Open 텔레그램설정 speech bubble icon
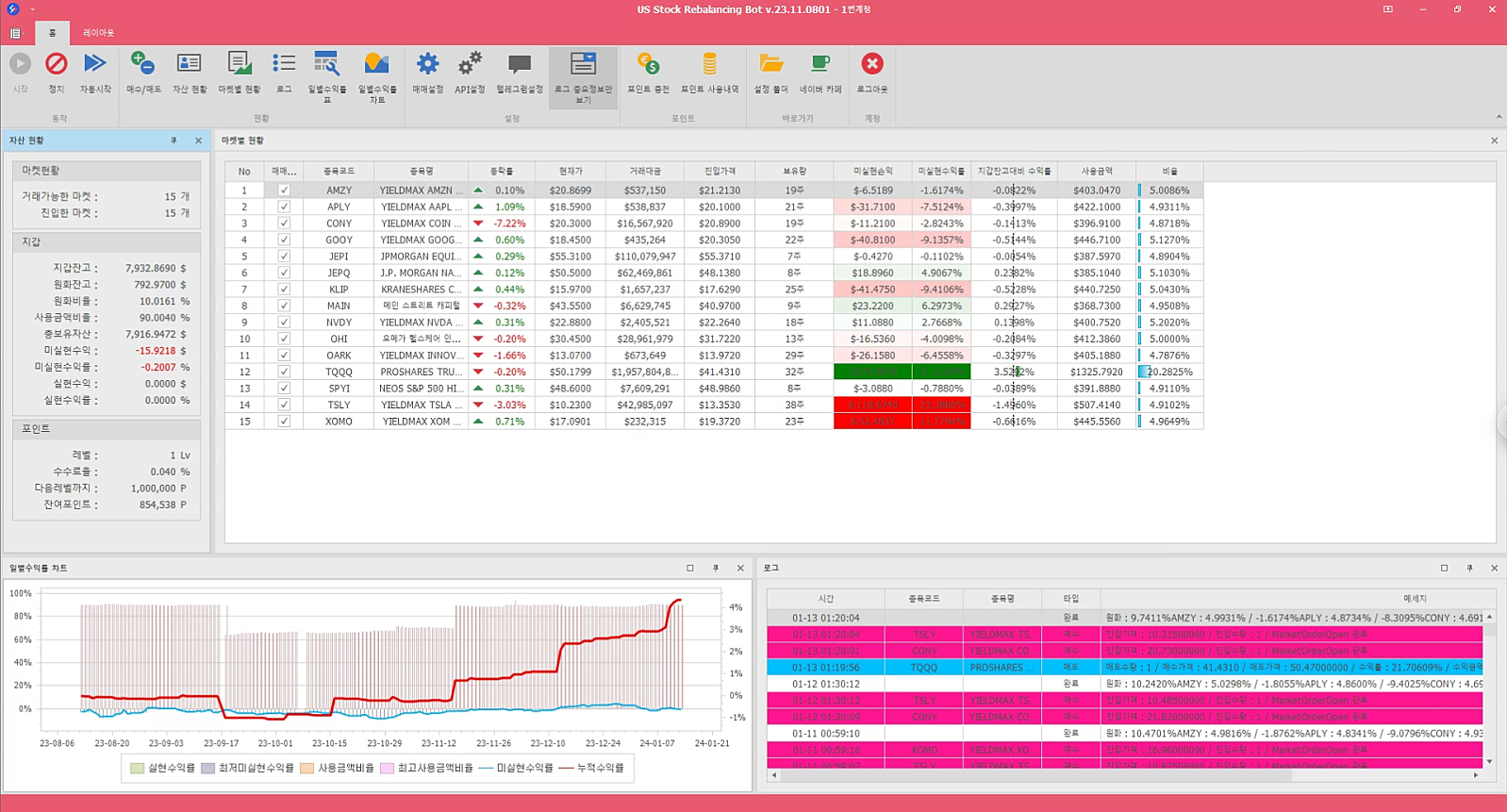The width and height of the screenshot is (1507, 812). (x=520, y=64)
